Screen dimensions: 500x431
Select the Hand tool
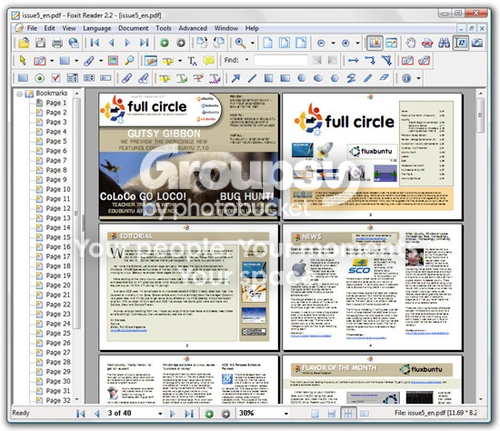tap(411, 43)
